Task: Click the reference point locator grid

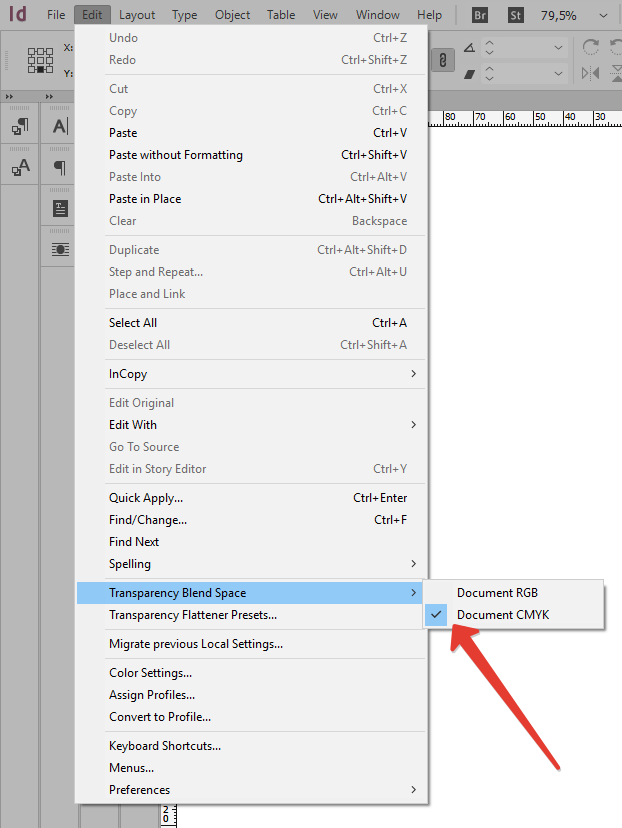Action: click(40, 60)
